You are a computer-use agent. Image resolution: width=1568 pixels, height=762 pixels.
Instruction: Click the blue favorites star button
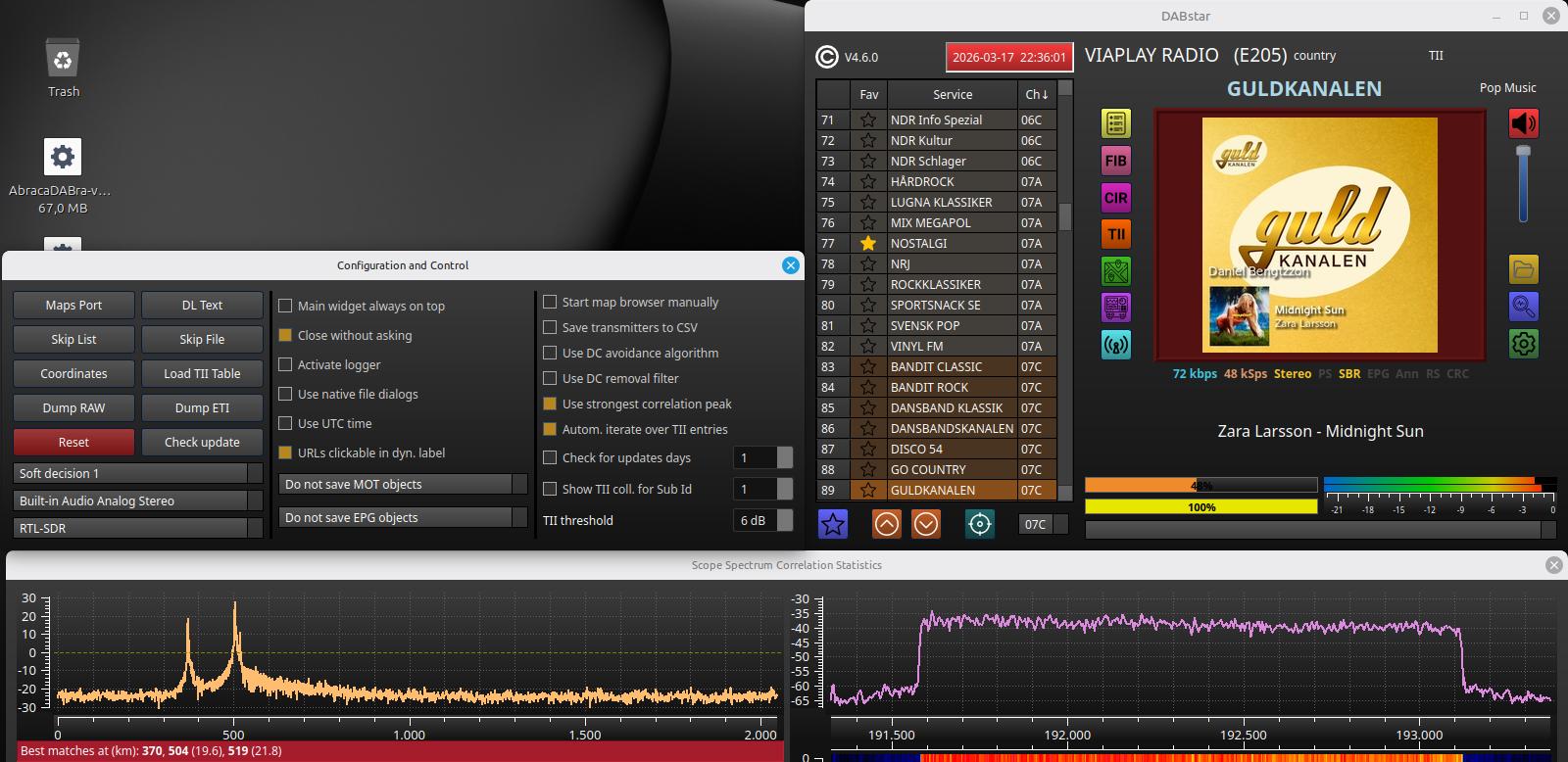point(833,524)
